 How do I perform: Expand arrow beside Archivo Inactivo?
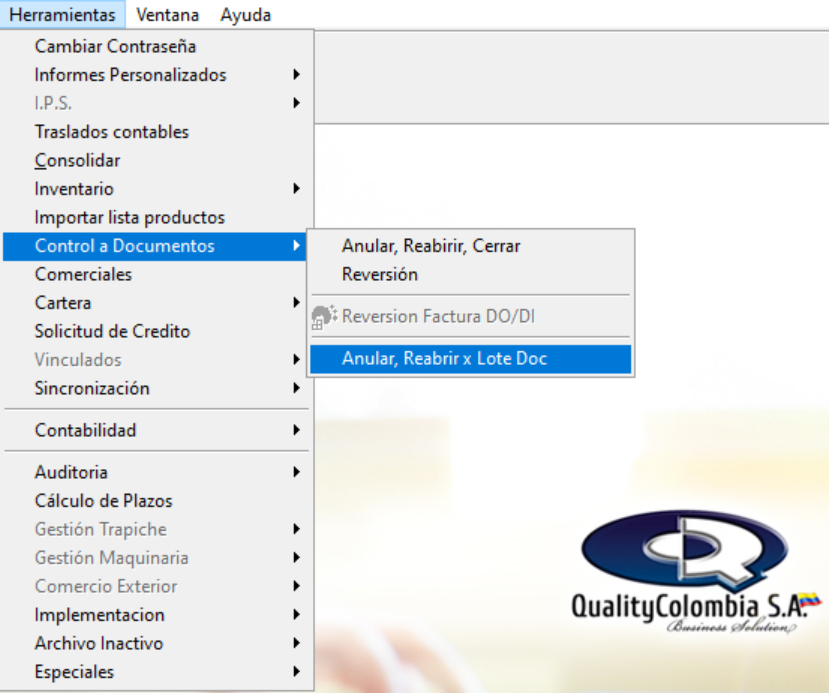296,644
